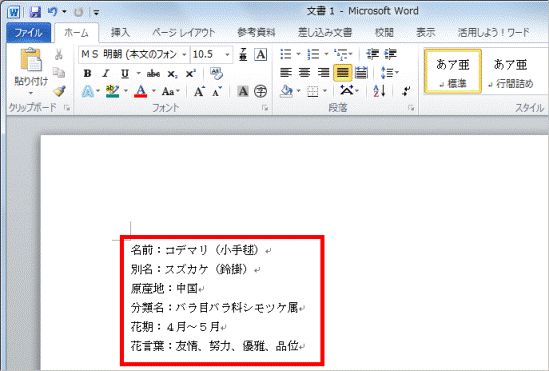Apply the paragraph shading paint bucket
This screenshot has height=371, width=549.
click(x=286, y=91)
